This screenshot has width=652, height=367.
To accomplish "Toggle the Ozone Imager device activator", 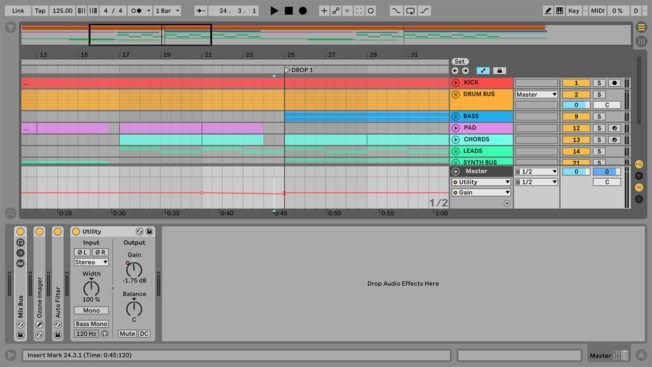I will tap(39, 232).
